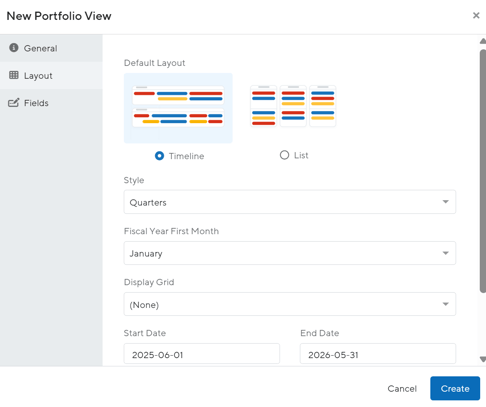Click the vertical scrollbar thumb
The image size is (486, 407).
tap(483, 171)
